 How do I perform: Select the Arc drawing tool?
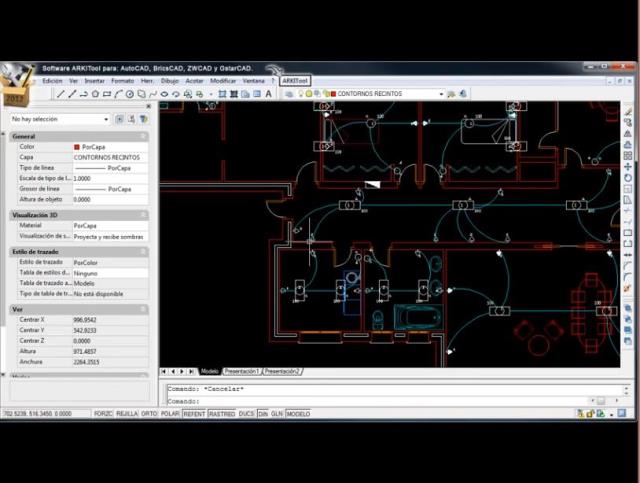click(118, 94)
